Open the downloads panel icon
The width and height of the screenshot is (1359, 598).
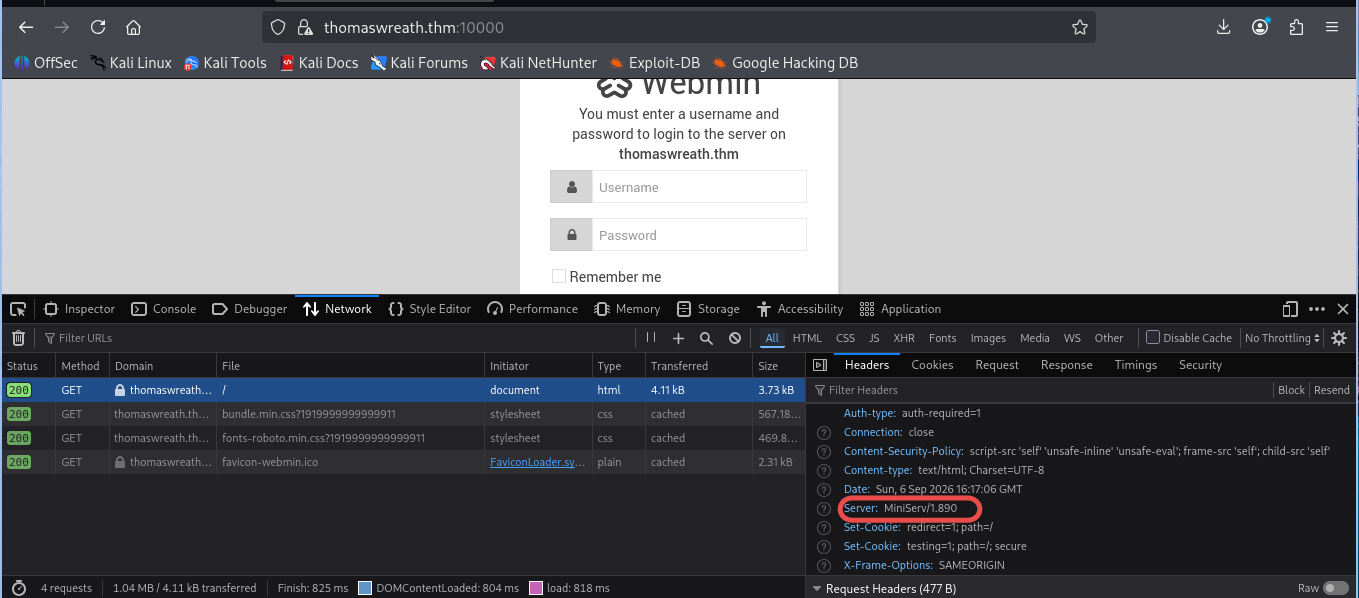coord(1224,27)
